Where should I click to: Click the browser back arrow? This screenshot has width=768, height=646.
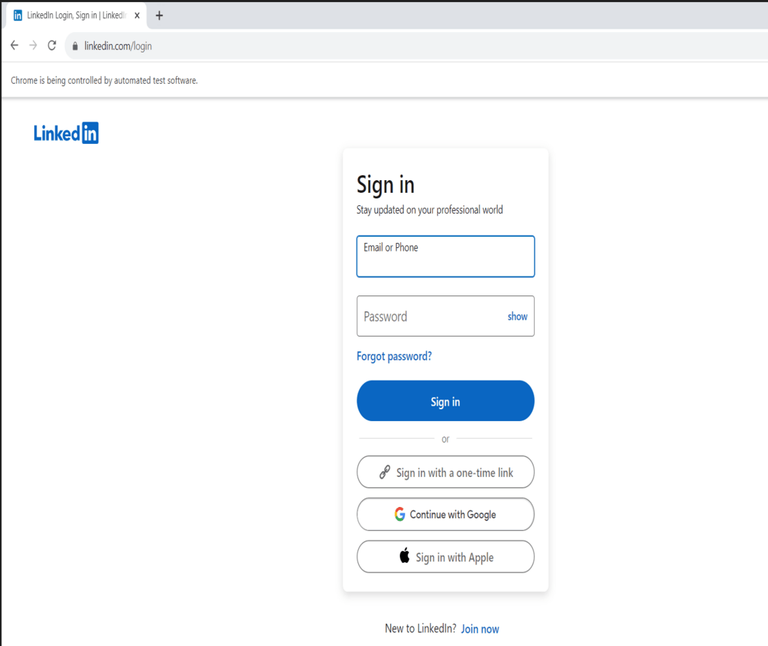[x=14, y=46]
